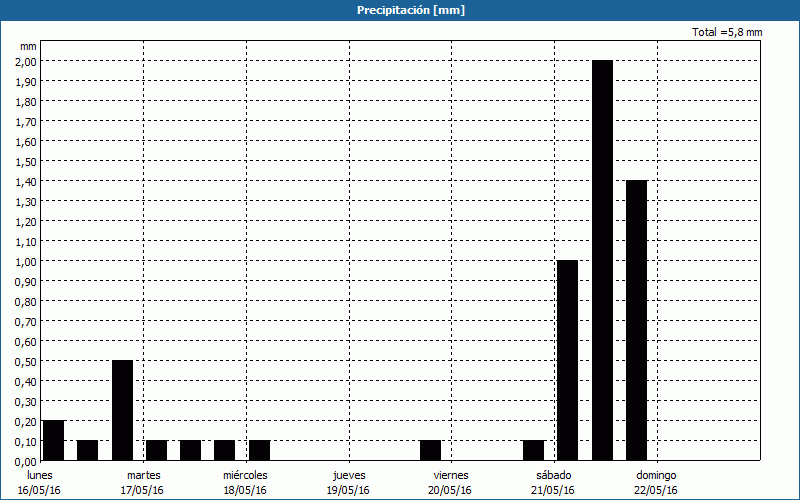Image resolution: width=800 pixels, height=500 pixels.
Task: Click the lone small bar above viernes
Action: [430, 450]
